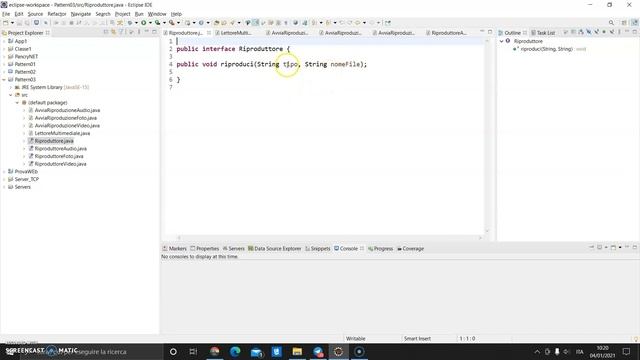The image size is (640, 360).
Task: Open the Chrome icon in the taskbar
Action: 214,351
